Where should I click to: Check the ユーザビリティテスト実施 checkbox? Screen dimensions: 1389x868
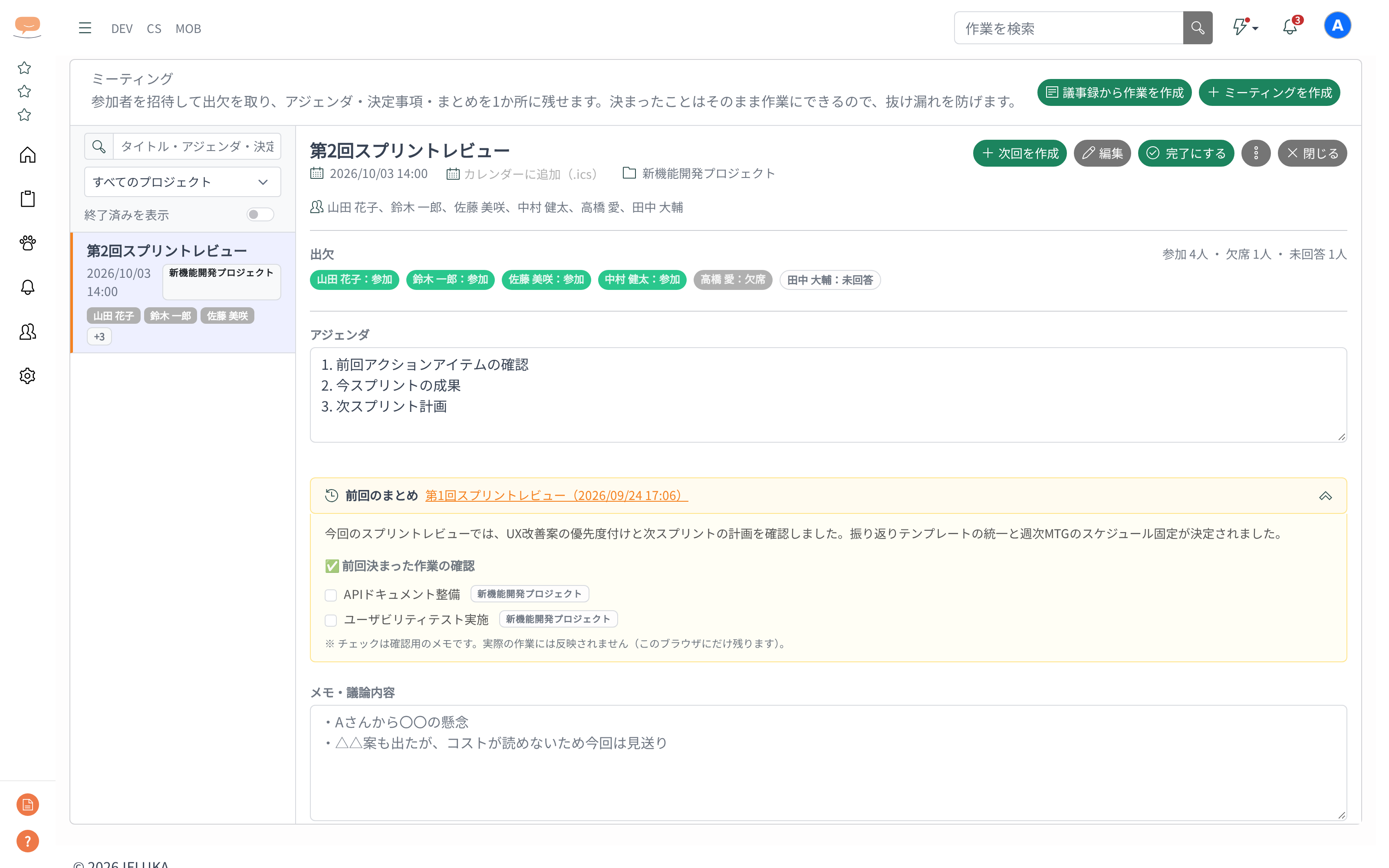pos(331,621)
